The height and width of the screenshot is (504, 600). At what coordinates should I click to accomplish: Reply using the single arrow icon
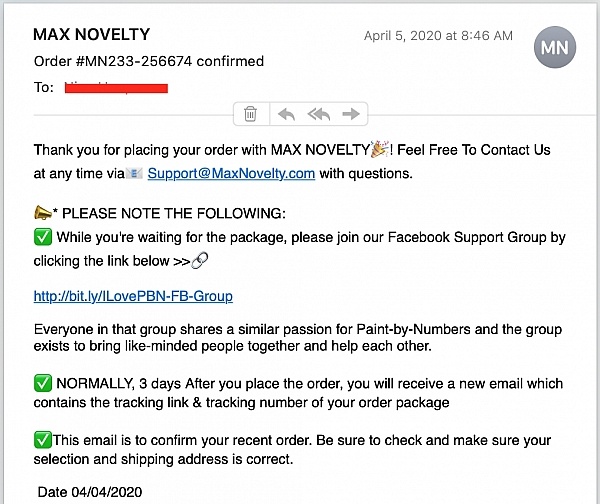(286, 114)
